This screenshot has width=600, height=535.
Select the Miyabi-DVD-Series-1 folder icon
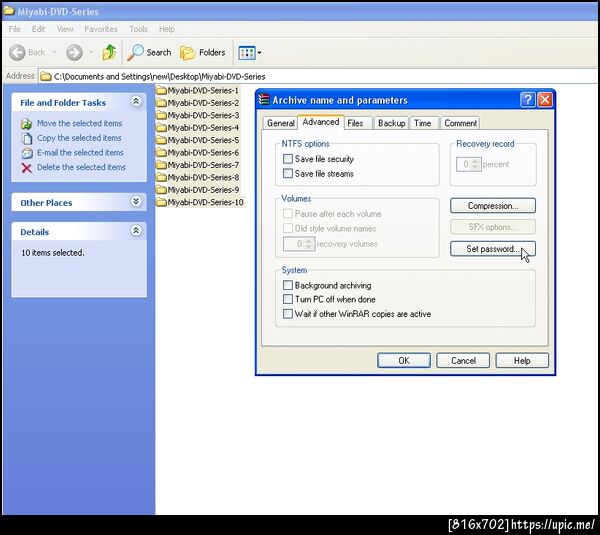click(x=161, y=91)
